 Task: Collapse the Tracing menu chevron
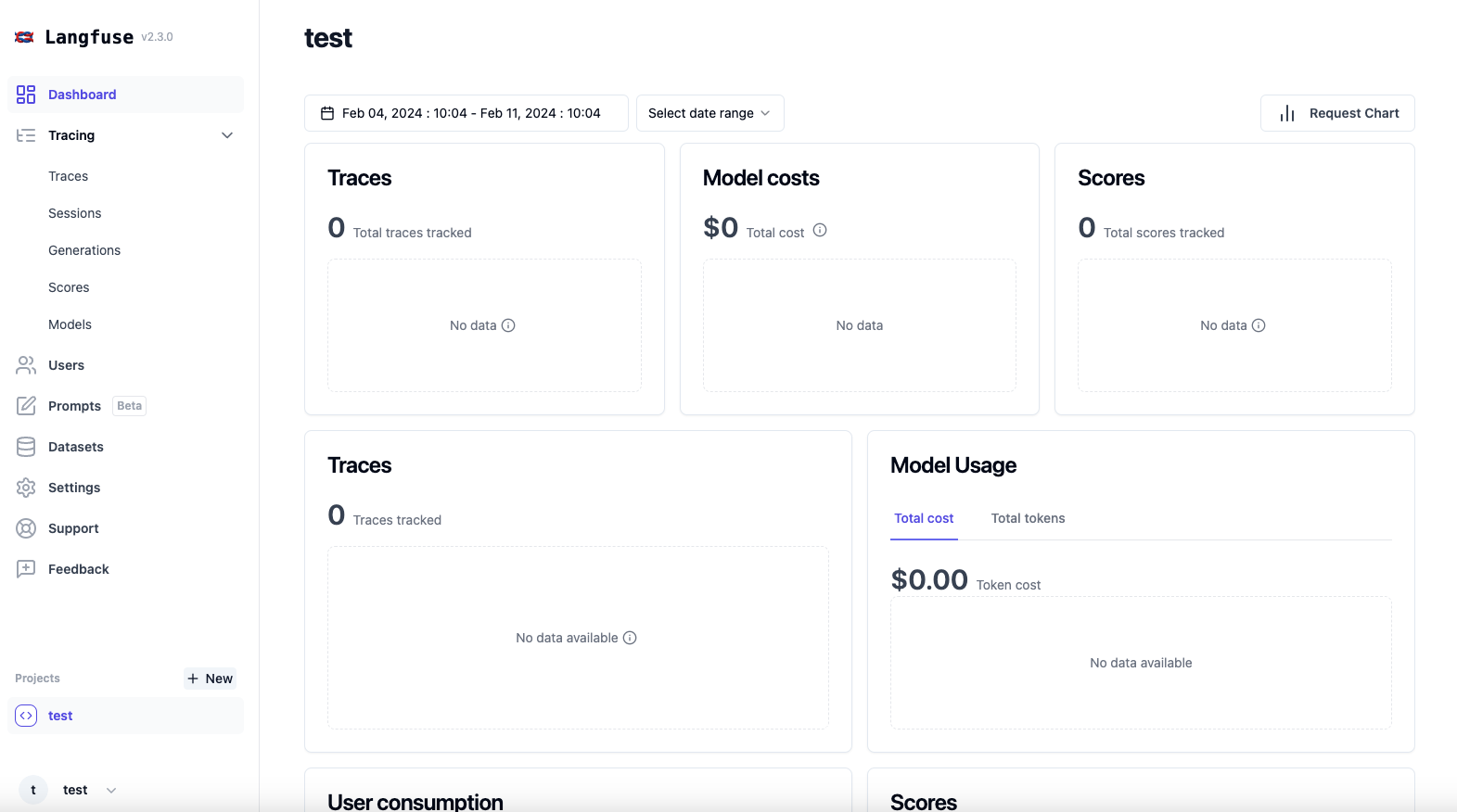(x=227, y=135)
